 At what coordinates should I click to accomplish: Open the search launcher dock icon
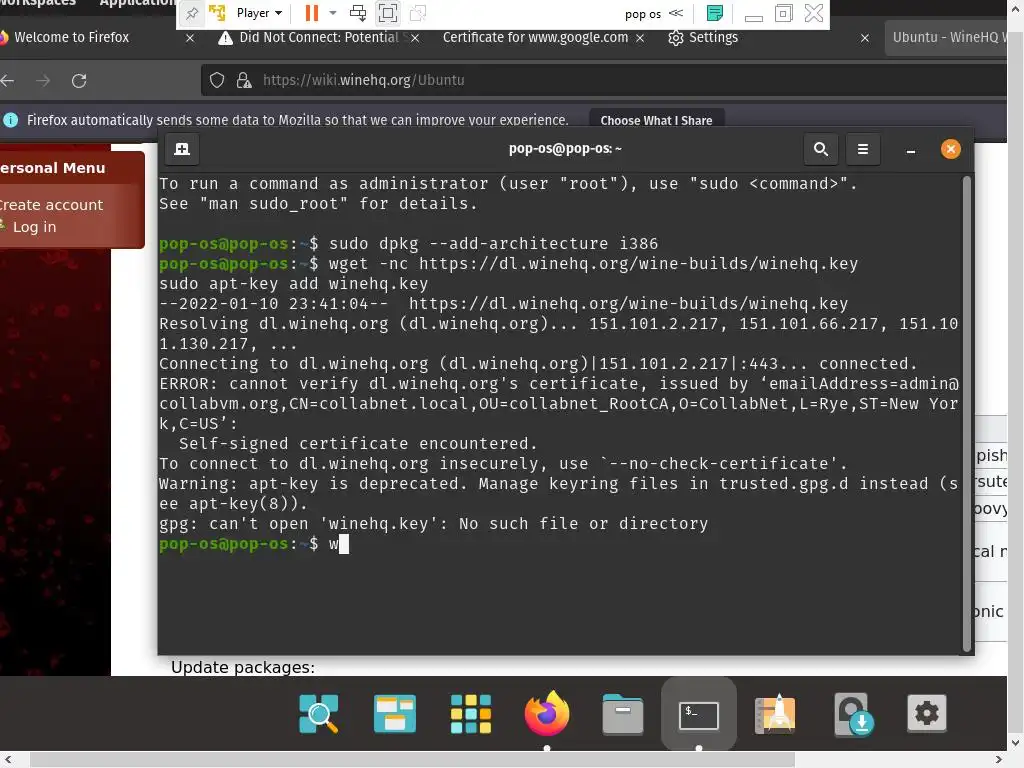click(319, 714)
